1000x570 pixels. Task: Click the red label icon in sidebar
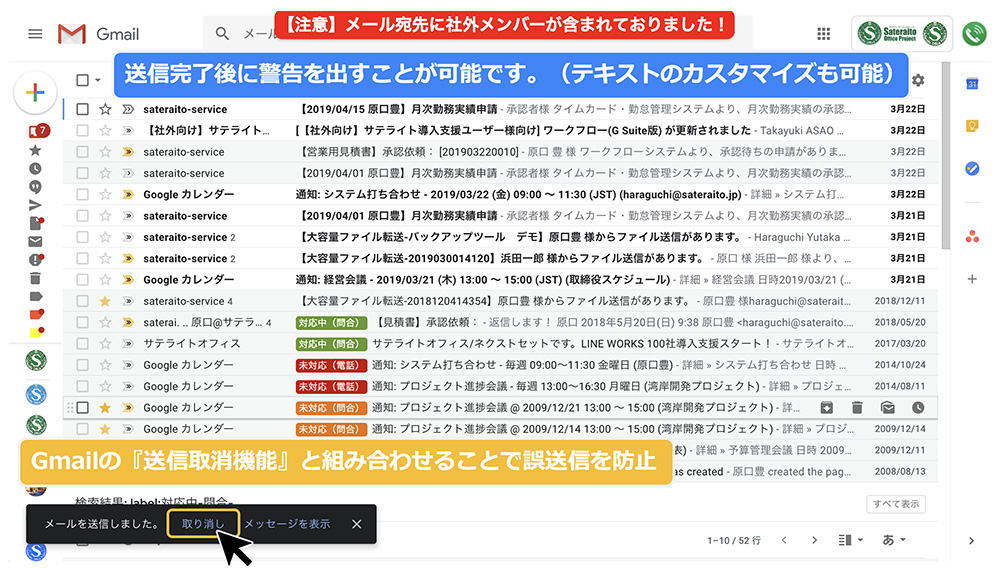coord(36,314)
